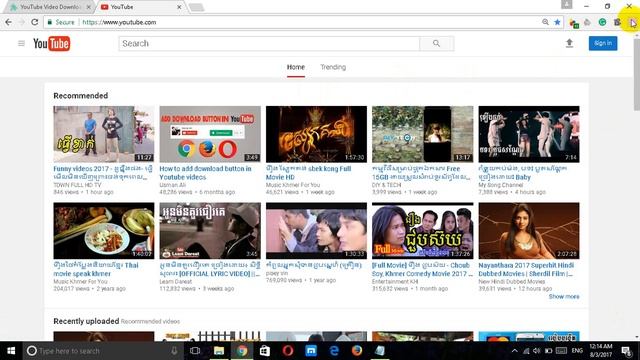Click the Recently uploaded heading
The height and width of the screenshot is (360, 640).
86,321
